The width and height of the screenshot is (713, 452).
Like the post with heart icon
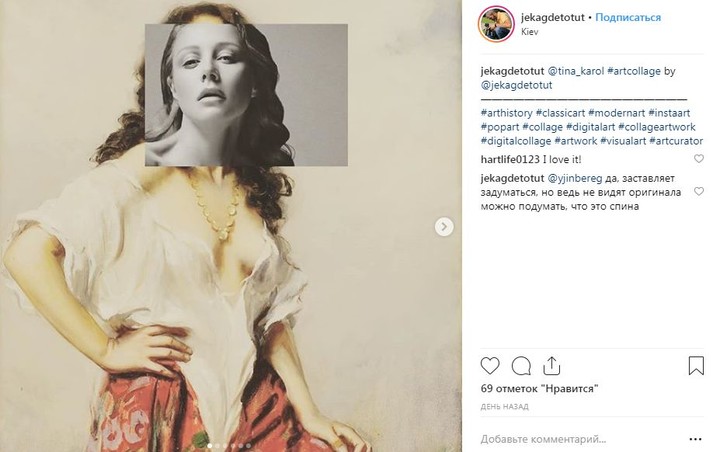490,366
